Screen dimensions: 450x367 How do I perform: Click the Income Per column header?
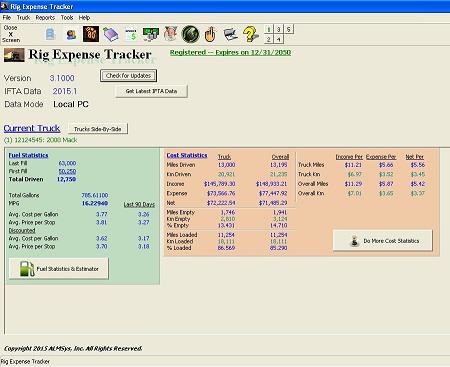click(349, 157)
